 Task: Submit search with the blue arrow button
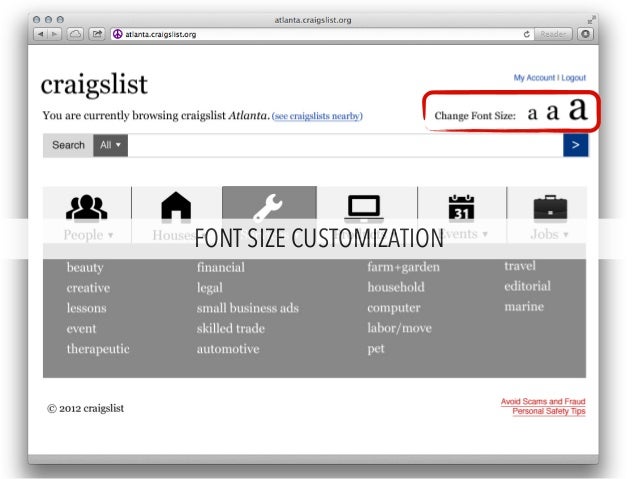(x=575, y=145)
